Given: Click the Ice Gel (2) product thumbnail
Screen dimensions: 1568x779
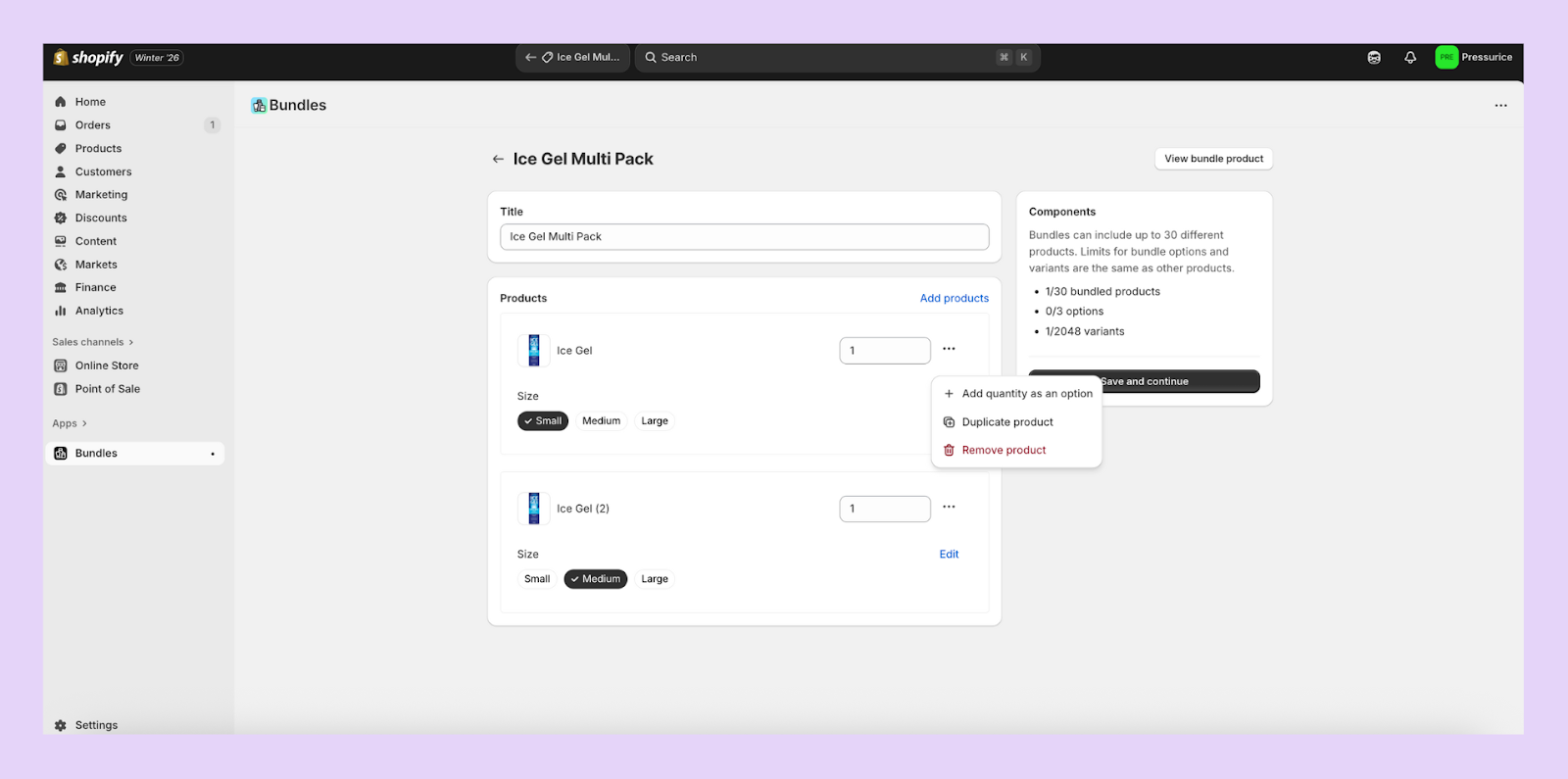Looking at the screenshot, I should point(534,509).
